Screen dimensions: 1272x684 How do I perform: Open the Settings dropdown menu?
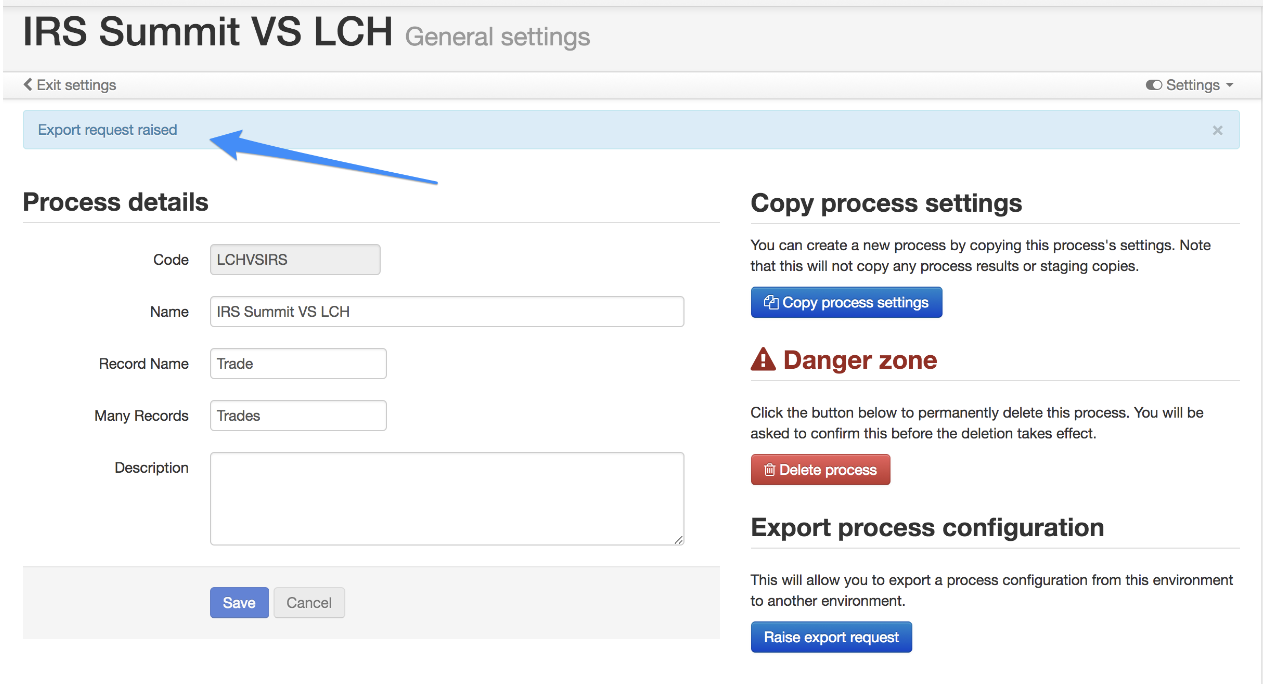pos(1190,85)
